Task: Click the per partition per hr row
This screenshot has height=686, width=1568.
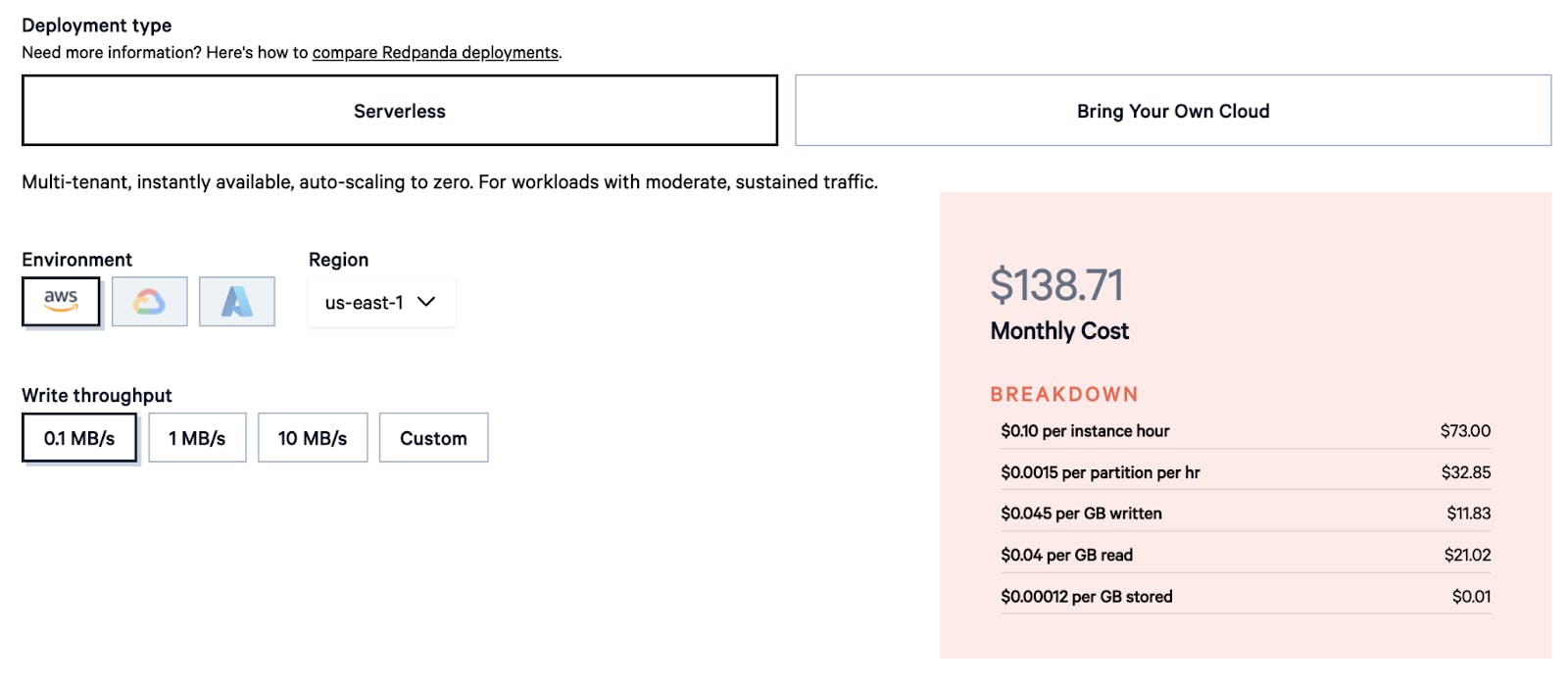Action: (1246, 472)
